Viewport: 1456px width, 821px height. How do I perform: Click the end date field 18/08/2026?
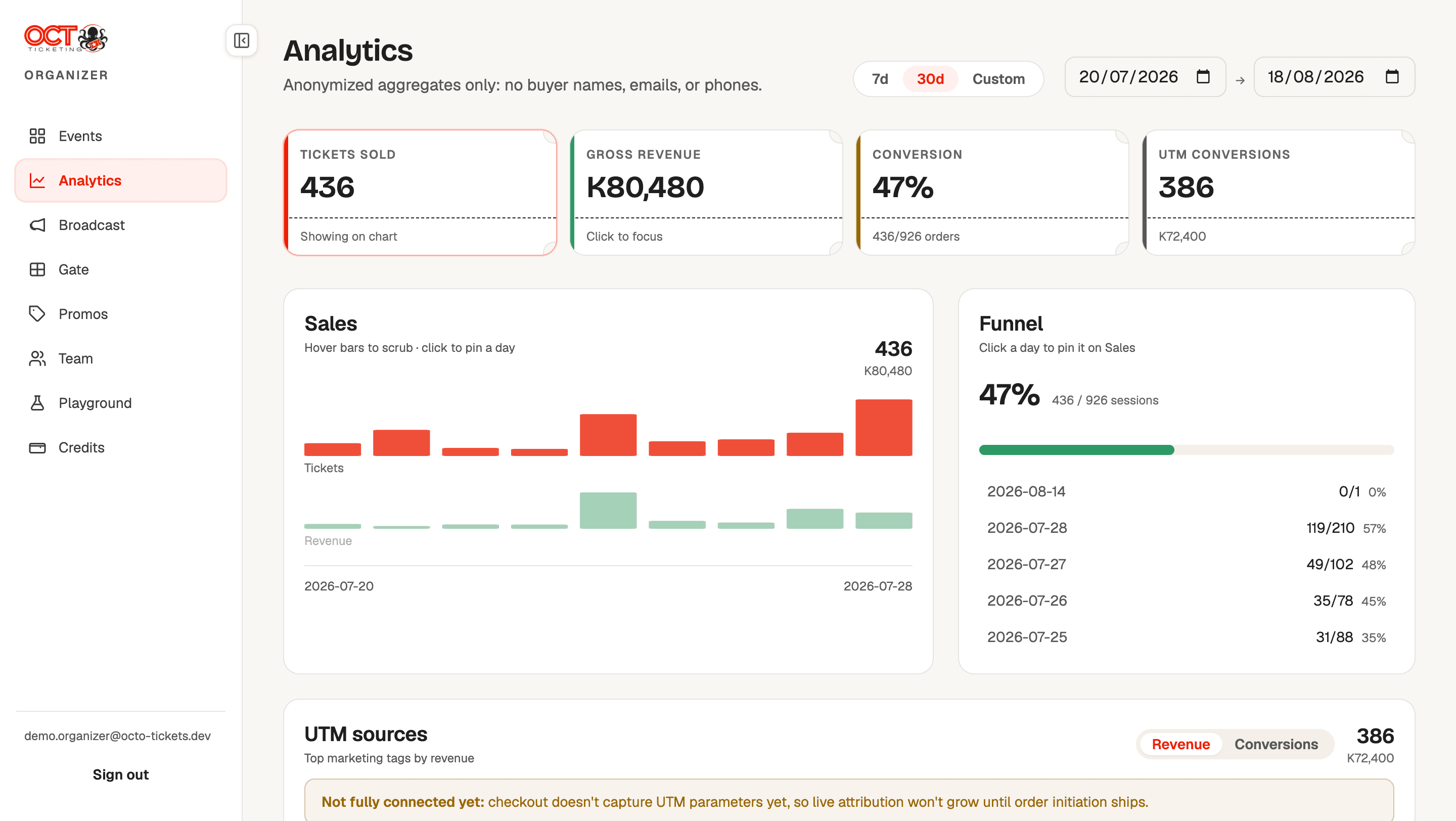[x=1334, y=77]
